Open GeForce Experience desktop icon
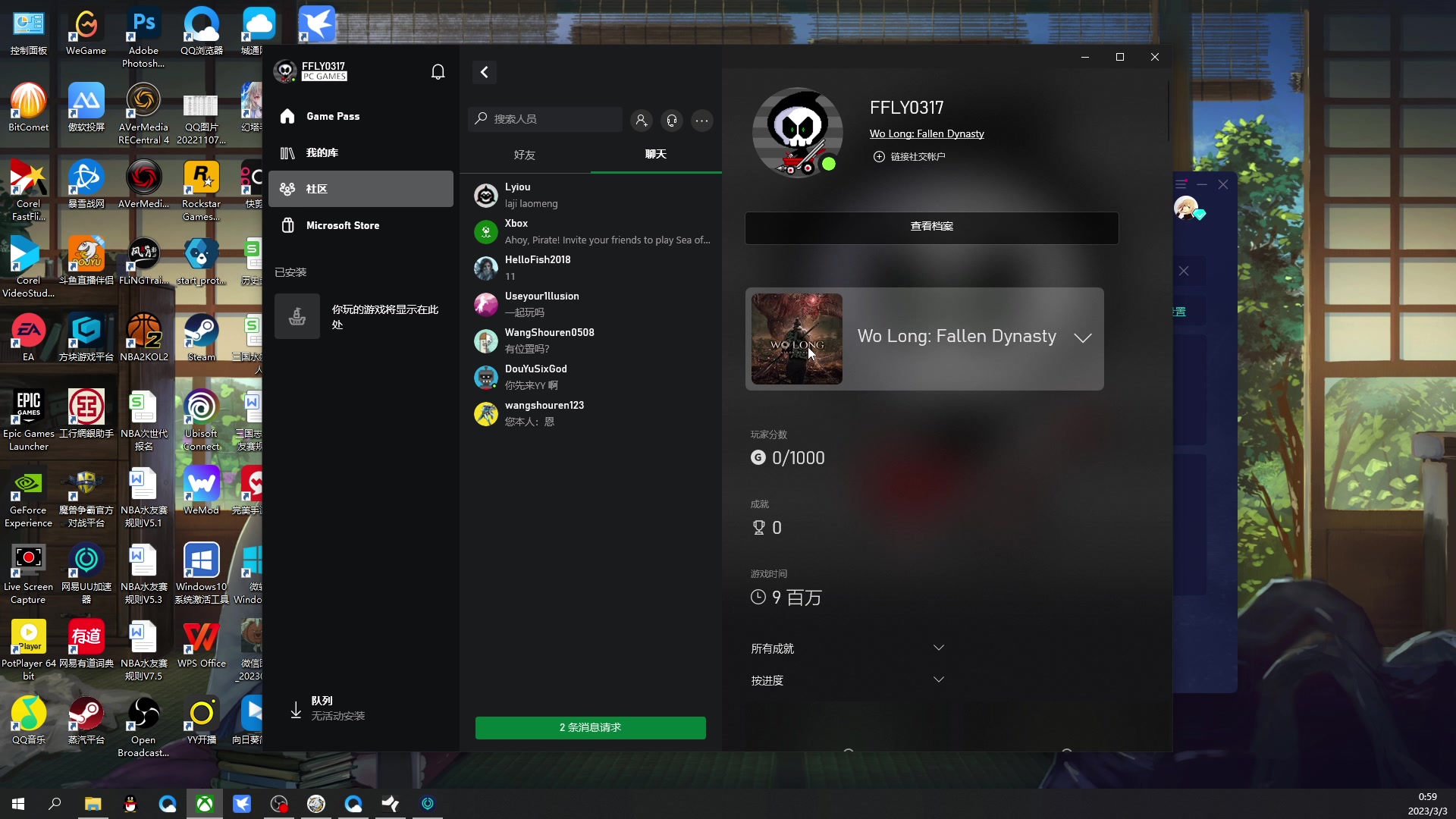Image resolution: width=1456 pixels, height=819 pixels. pos(29,496)
